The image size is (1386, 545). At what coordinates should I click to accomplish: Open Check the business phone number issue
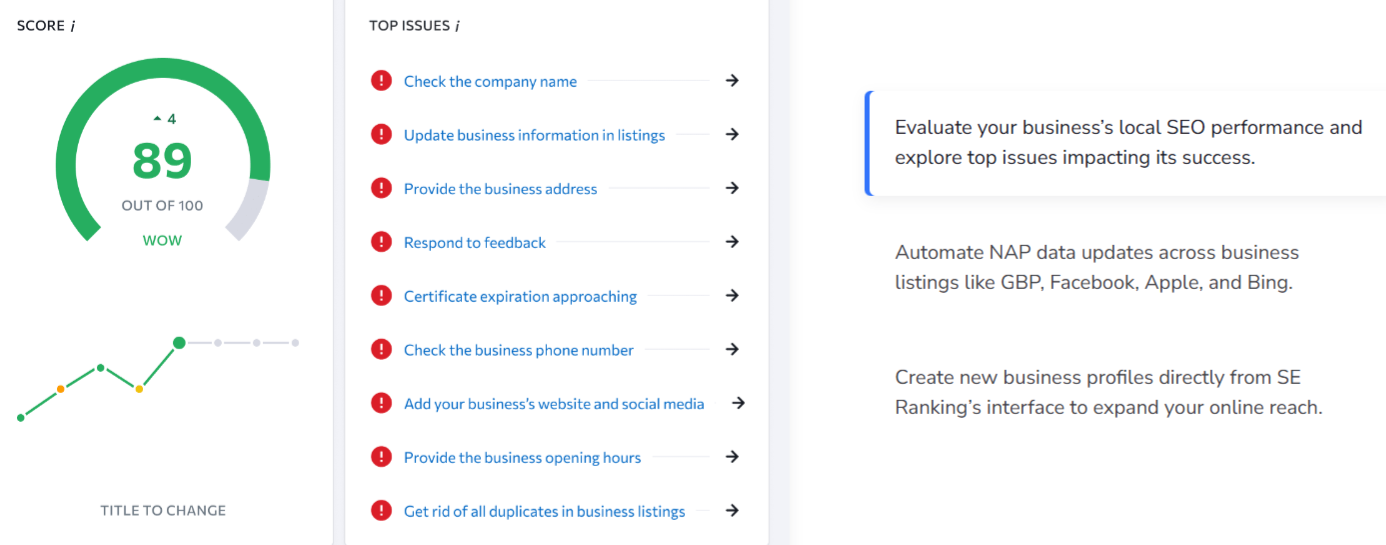tap(519, 350)
